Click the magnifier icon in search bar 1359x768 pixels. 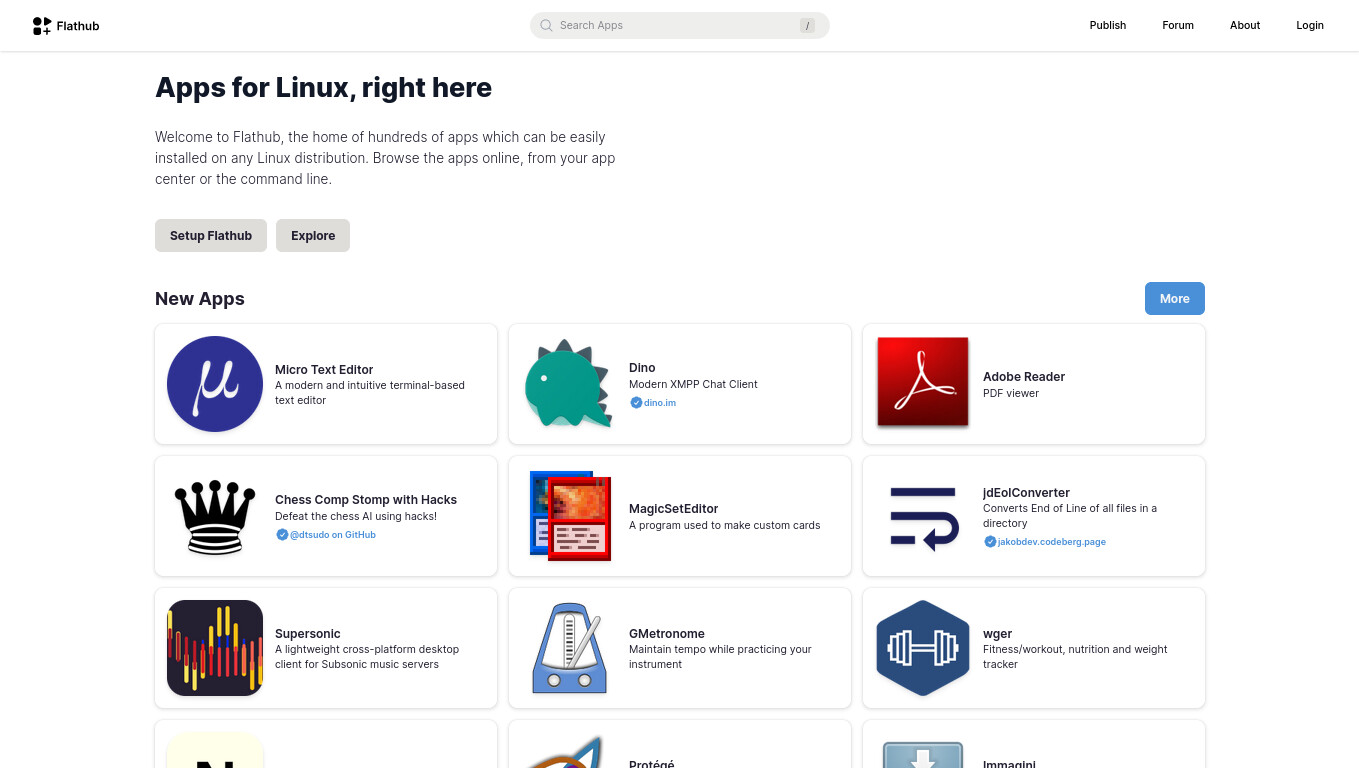point(546,26)
